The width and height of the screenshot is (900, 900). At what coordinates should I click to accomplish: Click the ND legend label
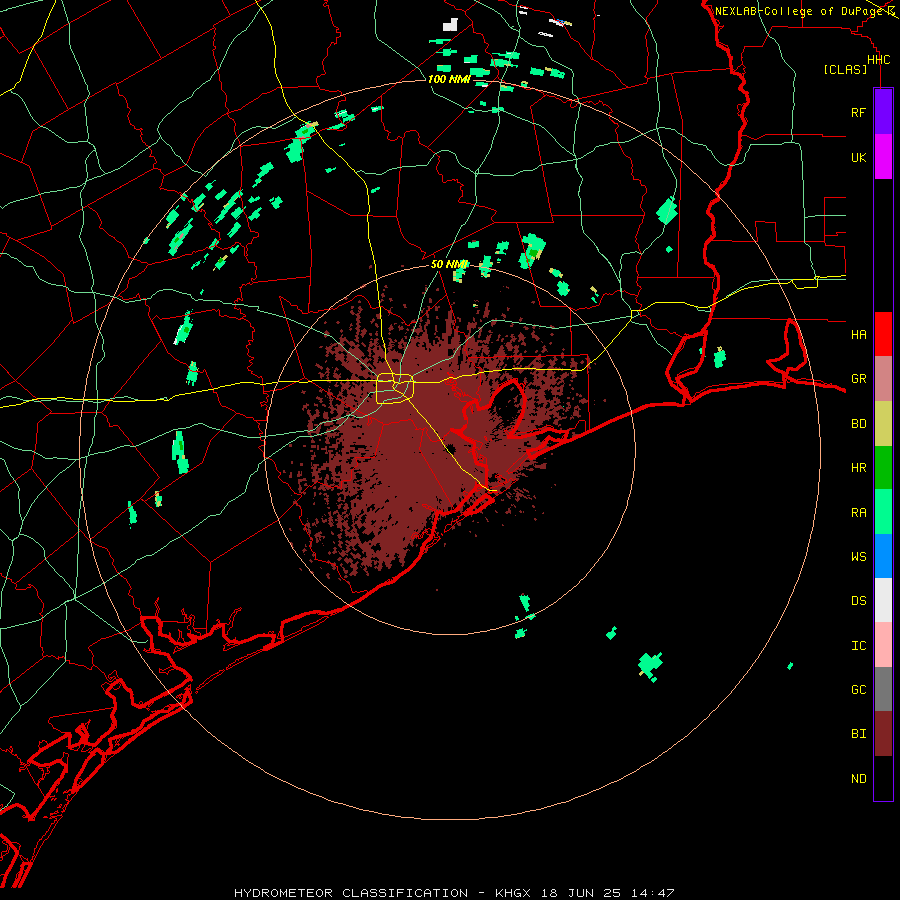click(x=858, y=779)
